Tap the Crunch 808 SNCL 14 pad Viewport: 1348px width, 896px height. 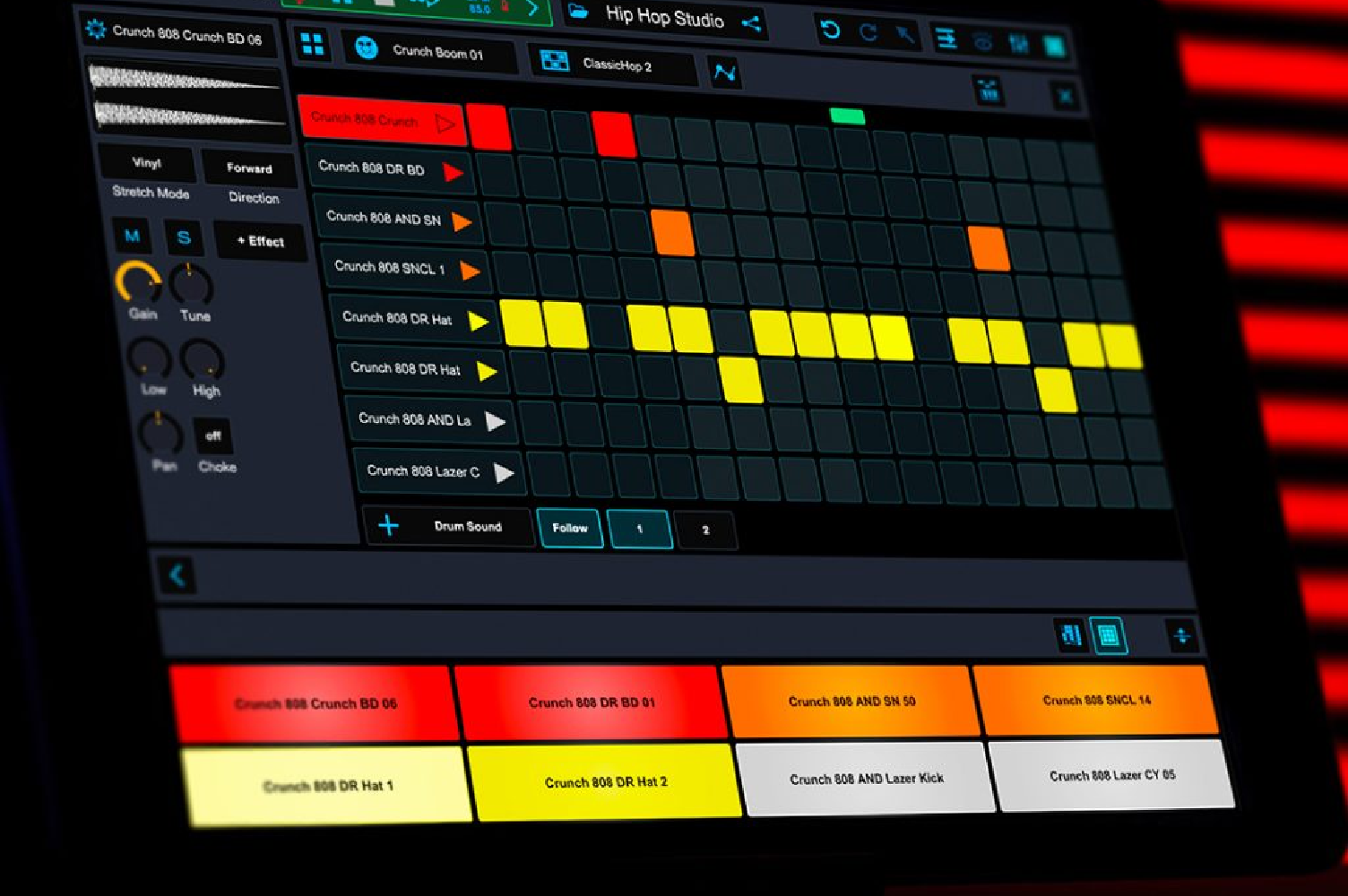[1096, 700]
